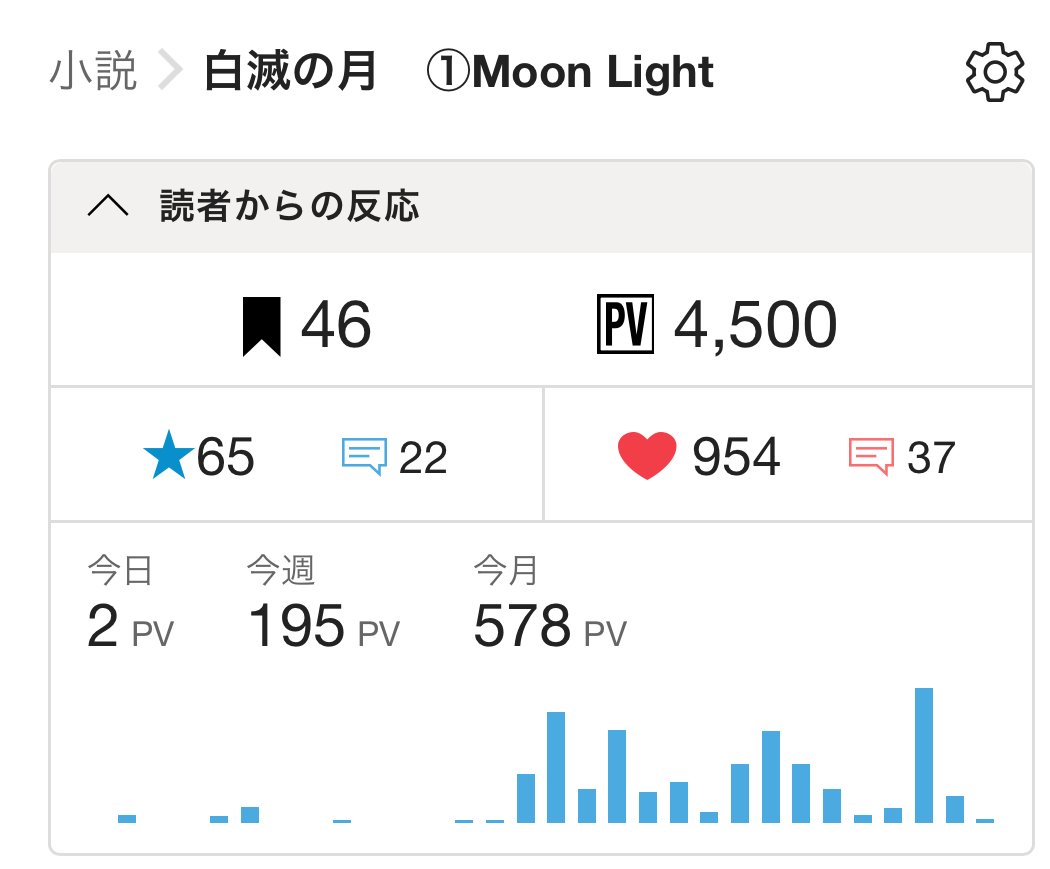Click the 白滅の月 ①Moon Light title

click(x=459, y=73)
